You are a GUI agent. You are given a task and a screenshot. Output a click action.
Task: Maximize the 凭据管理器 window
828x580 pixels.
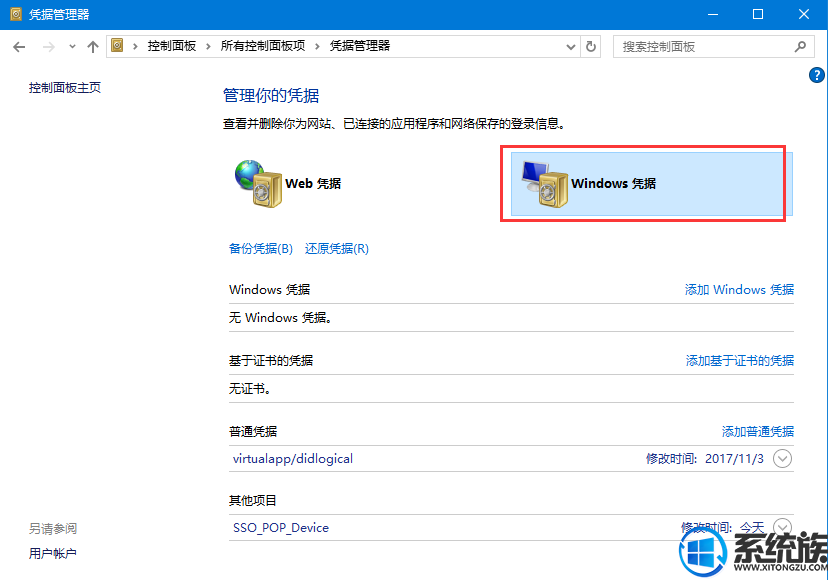coord(758,14)
